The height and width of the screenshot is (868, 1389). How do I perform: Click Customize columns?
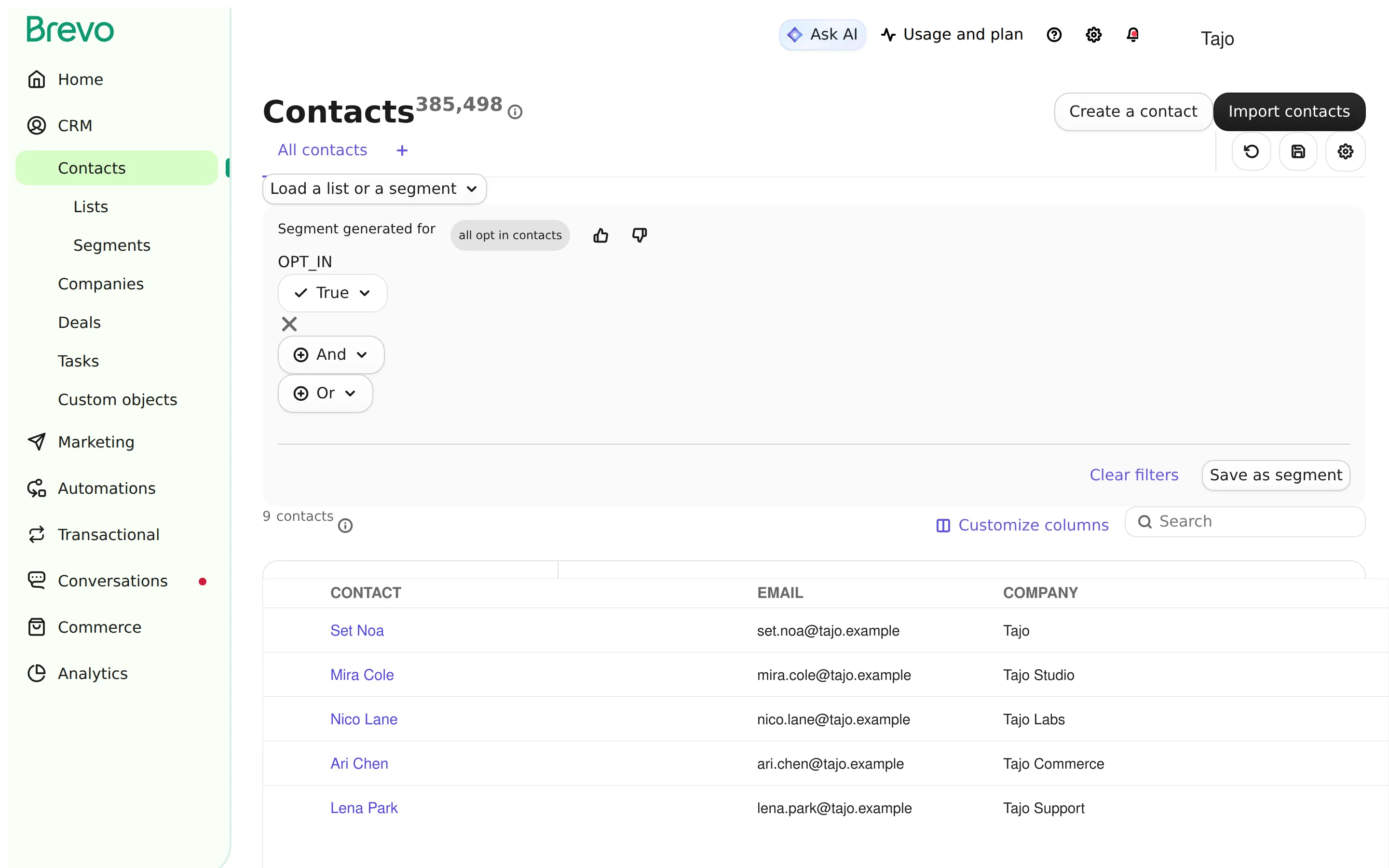[1022, 525]
